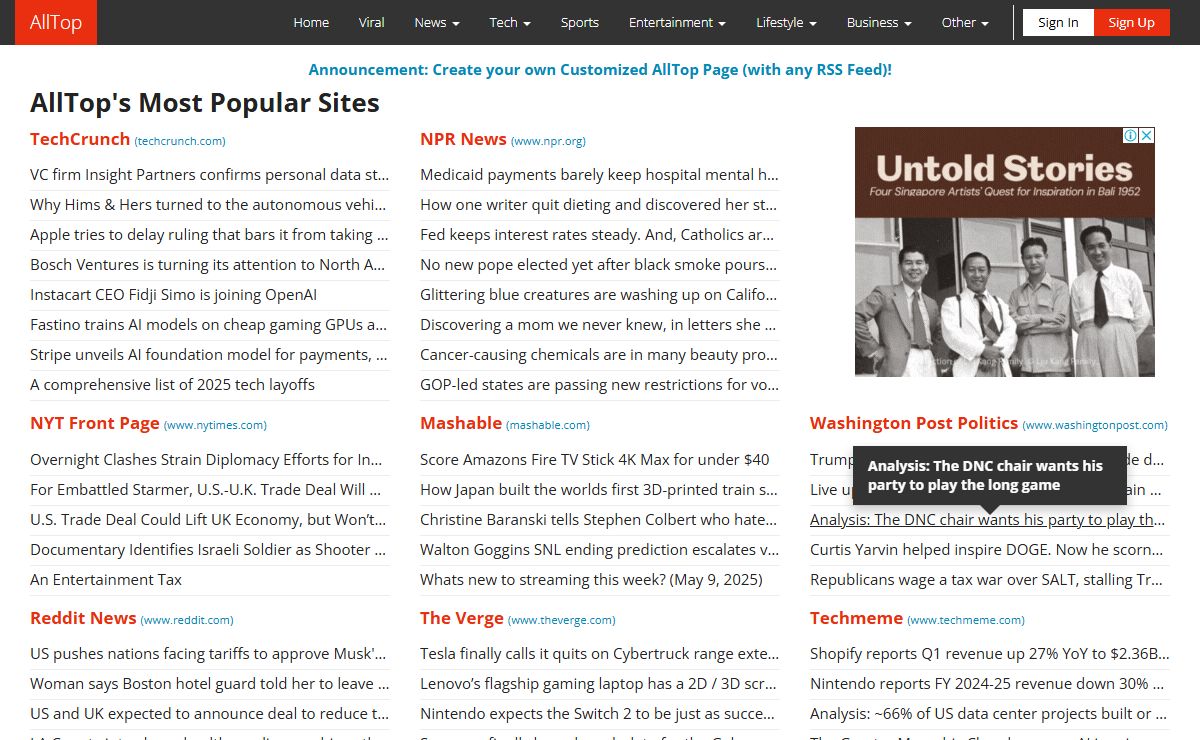Expand the Business dropdown menu
1200x740 pixels.
[x=879, y=22]
